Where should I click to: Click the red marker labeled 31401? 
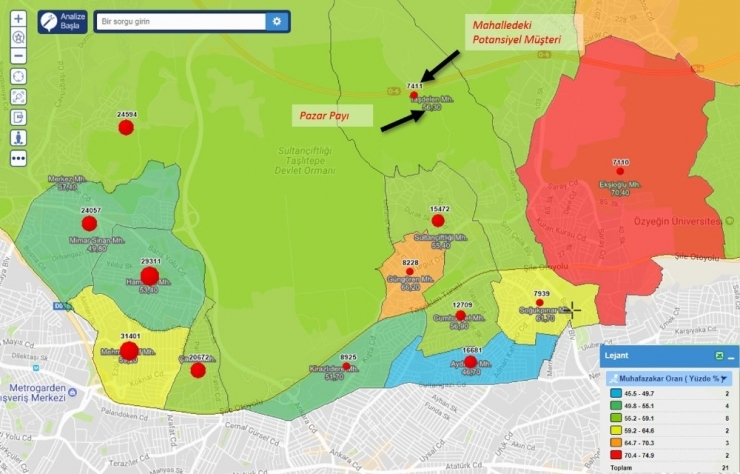click(129, 350)
